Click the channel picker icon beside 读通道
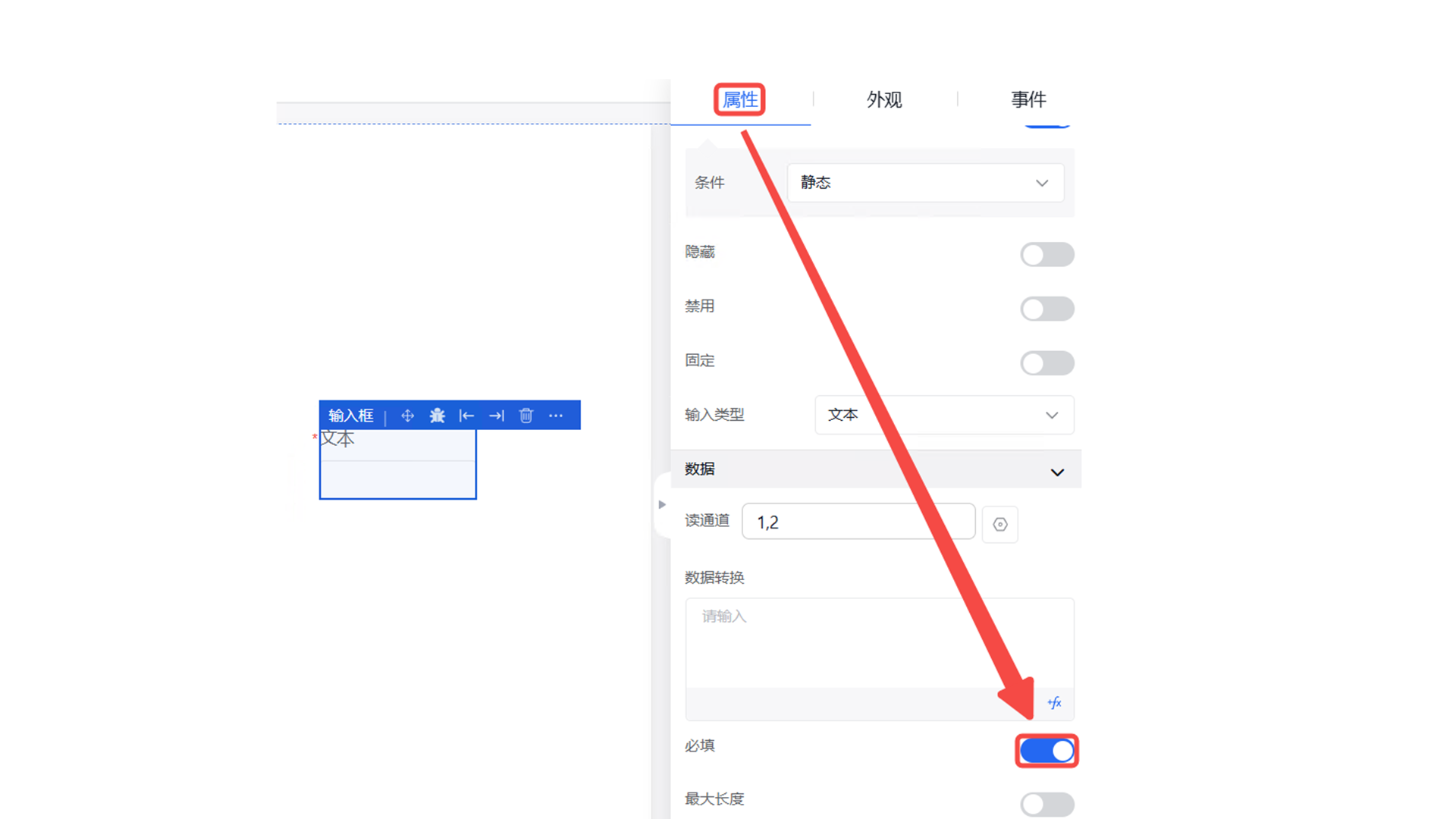Image resolution: width=1456 pixels, height=819 pixels. click(1000, 524)
